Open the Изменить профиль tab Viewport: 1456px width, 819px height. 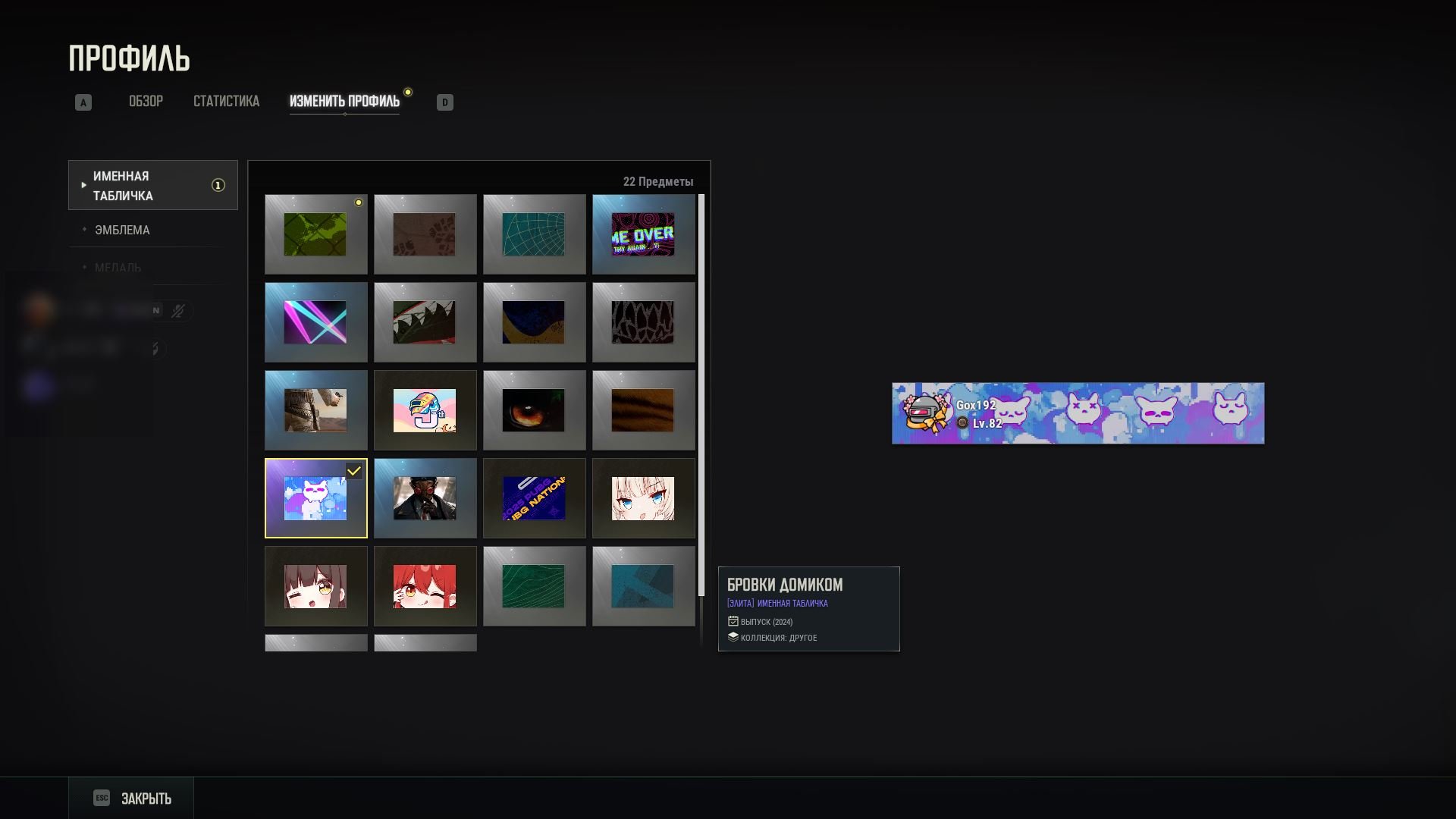(344, 102)
